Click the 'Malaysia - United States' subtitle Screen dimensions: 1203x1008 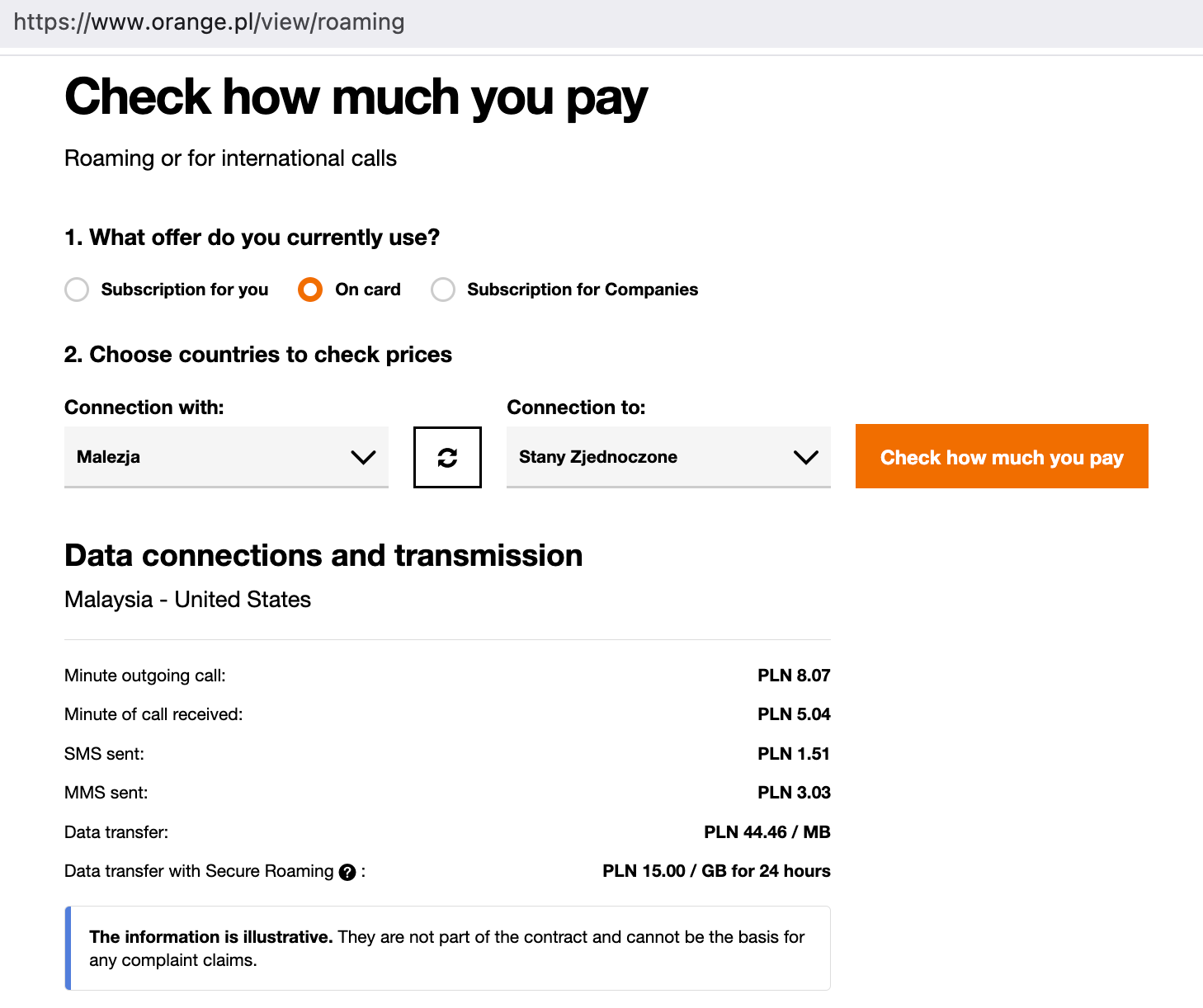tap(188, 600)
